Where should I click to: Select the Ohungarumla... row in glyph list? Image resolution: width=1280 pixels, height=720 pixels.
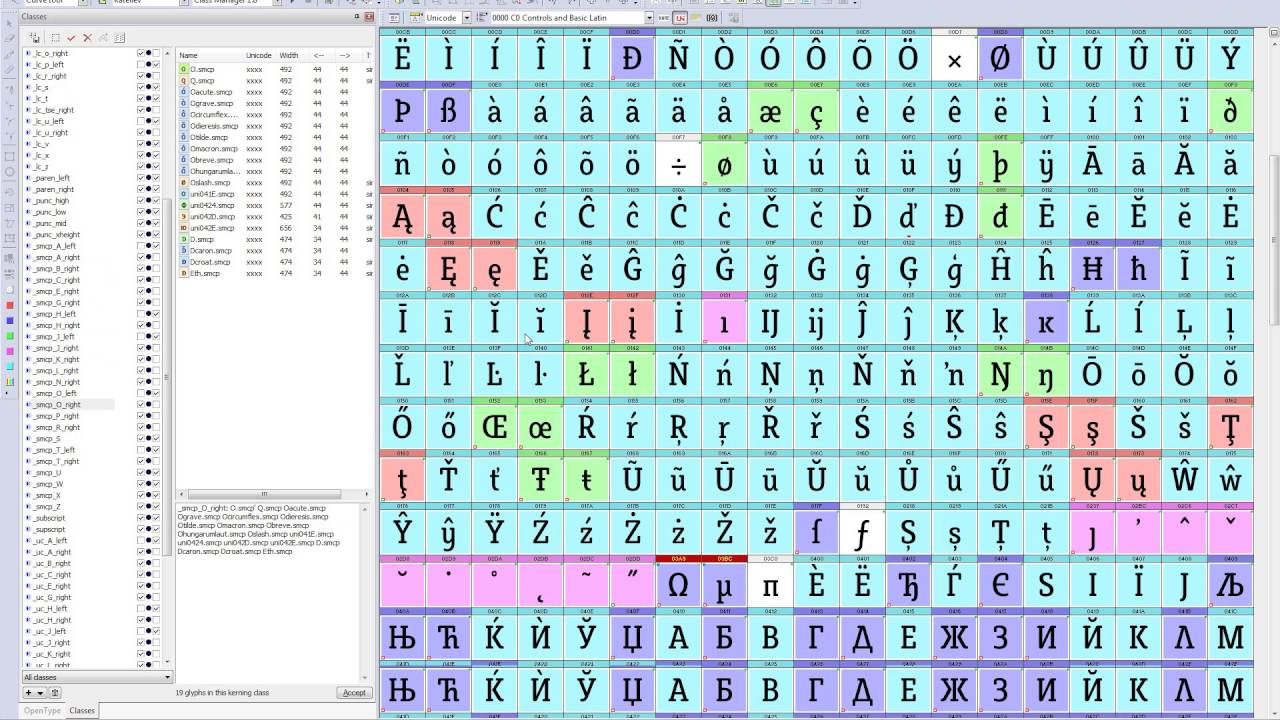275,171
